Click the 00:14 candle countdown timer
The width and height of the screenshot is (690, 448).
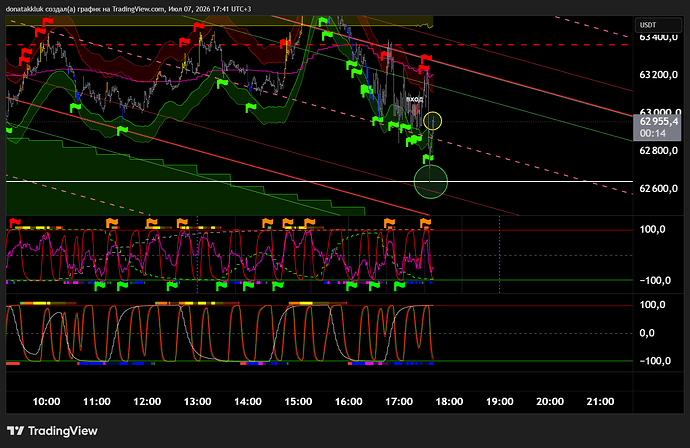653,133
